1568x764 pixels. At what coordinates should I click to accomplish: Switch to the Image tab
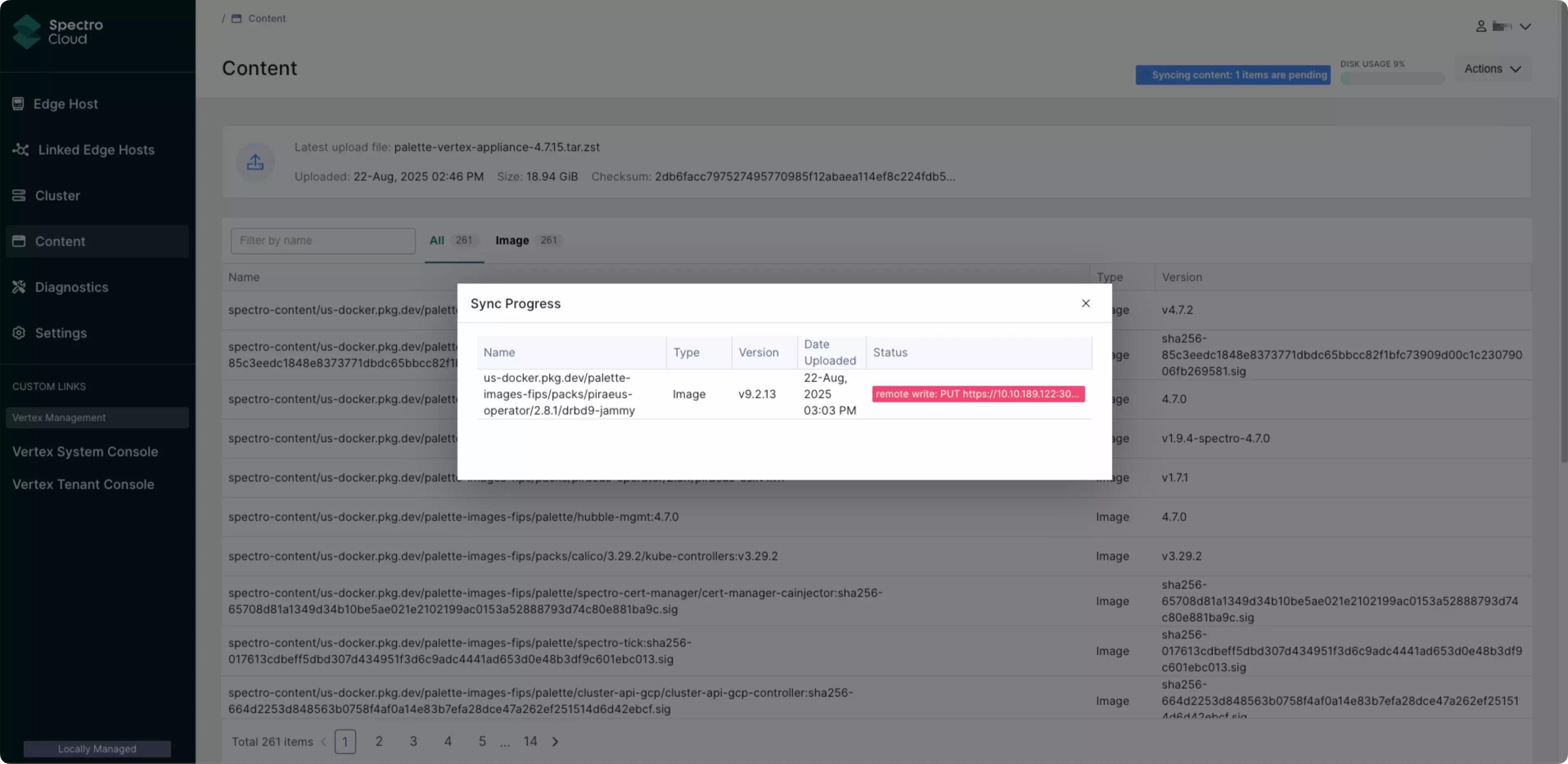coord(512,240)
